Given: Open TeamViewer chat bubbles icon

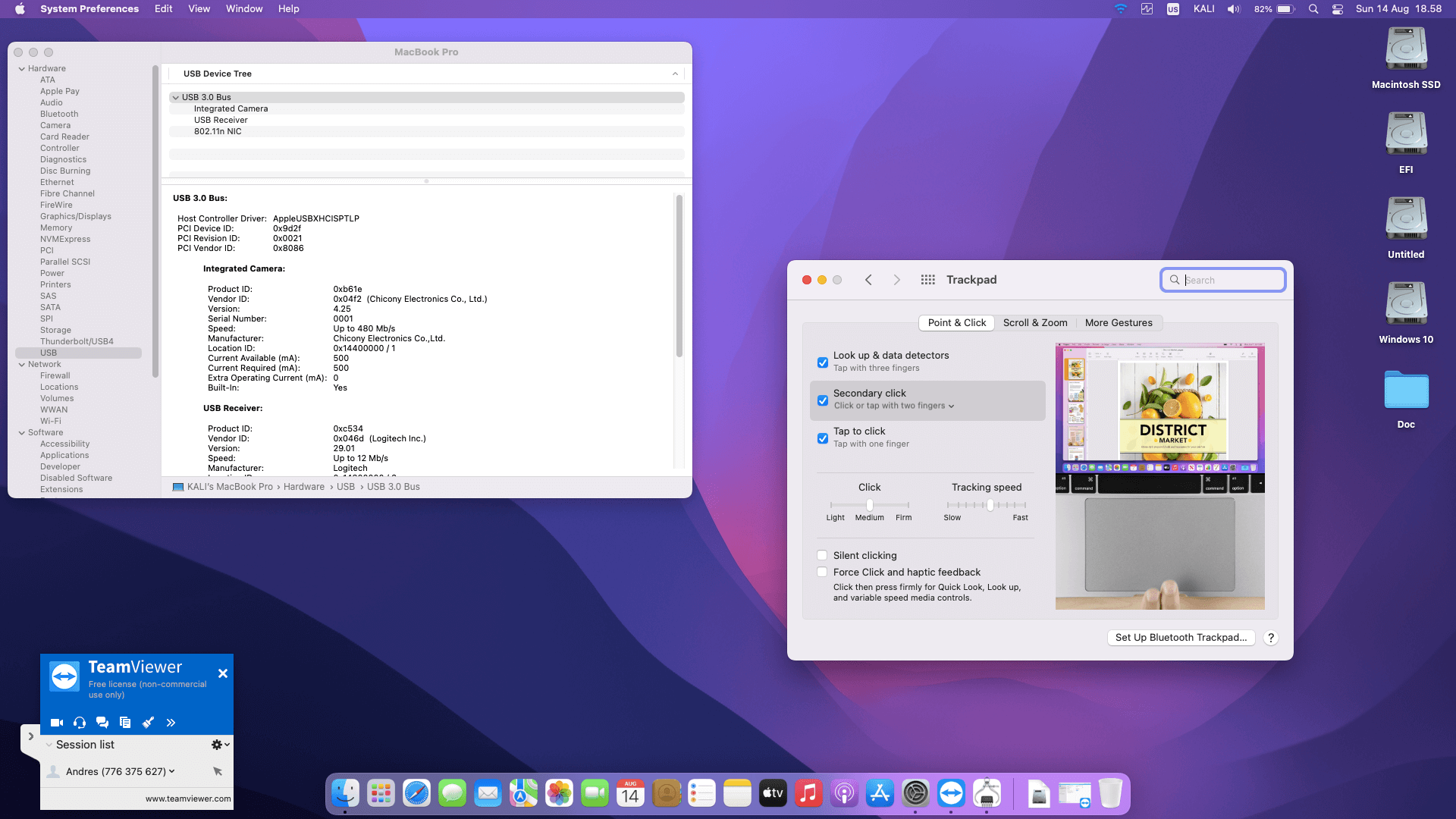Looking at the screenshot, I should click(x=102, y=723).
